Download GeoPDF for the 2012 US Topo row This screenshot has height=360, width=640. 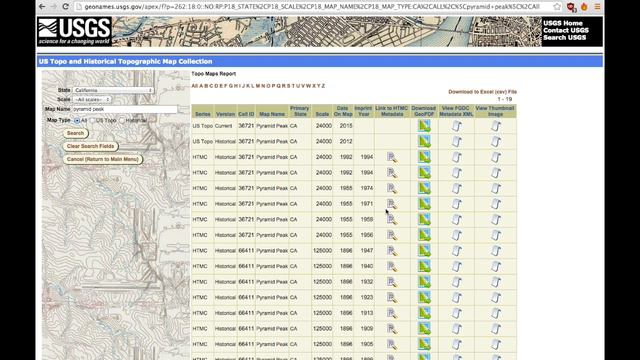pos(424,141)
